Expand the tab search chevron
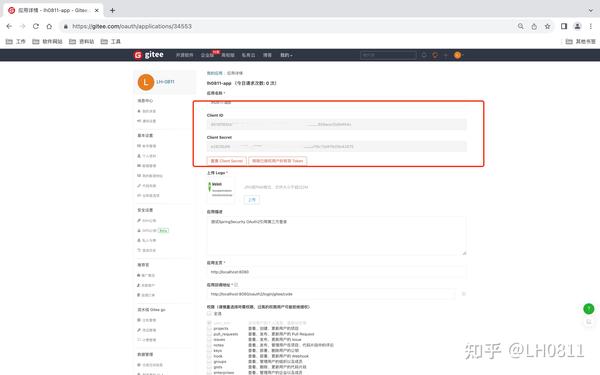600x375 pixels. (591, 10)
